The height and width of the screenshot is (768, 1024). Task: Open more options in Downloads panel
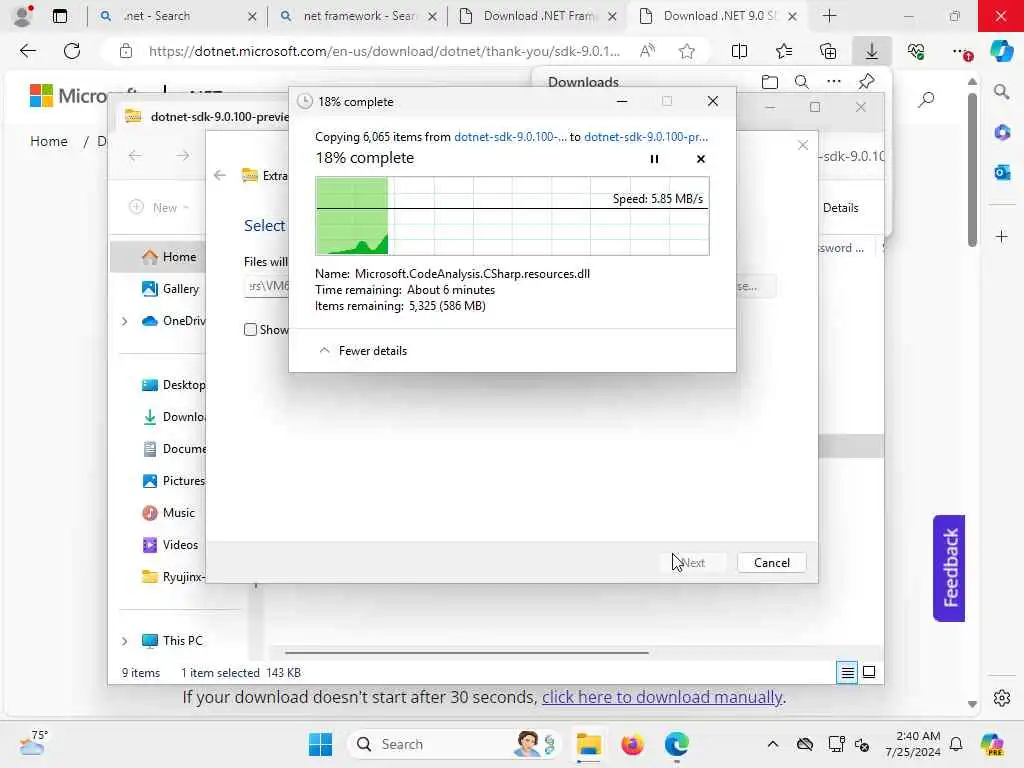pyautogui.click(x=833, y=82)
